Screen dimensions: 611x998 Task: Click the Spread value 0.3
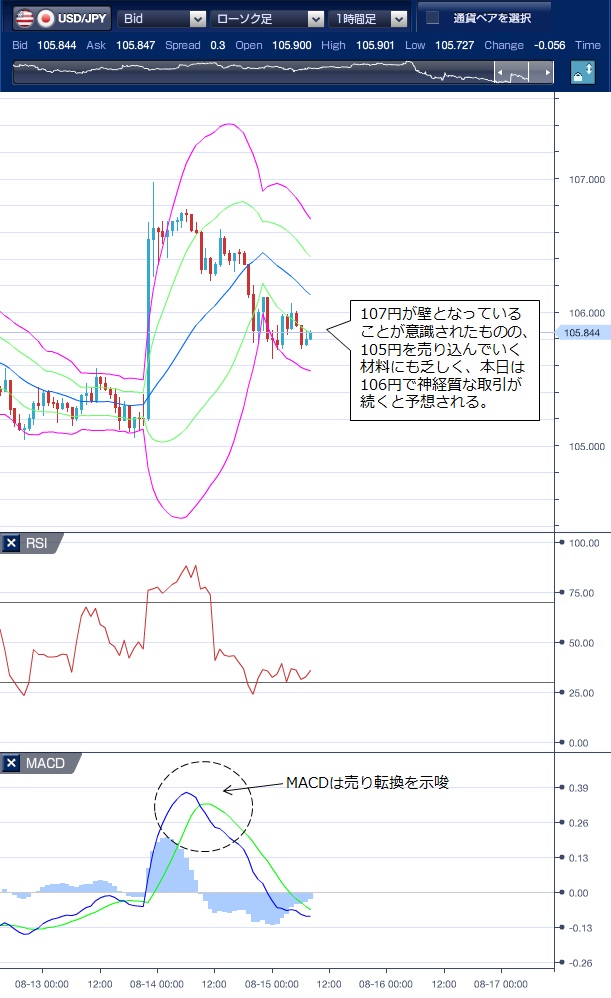click(218, 45)
